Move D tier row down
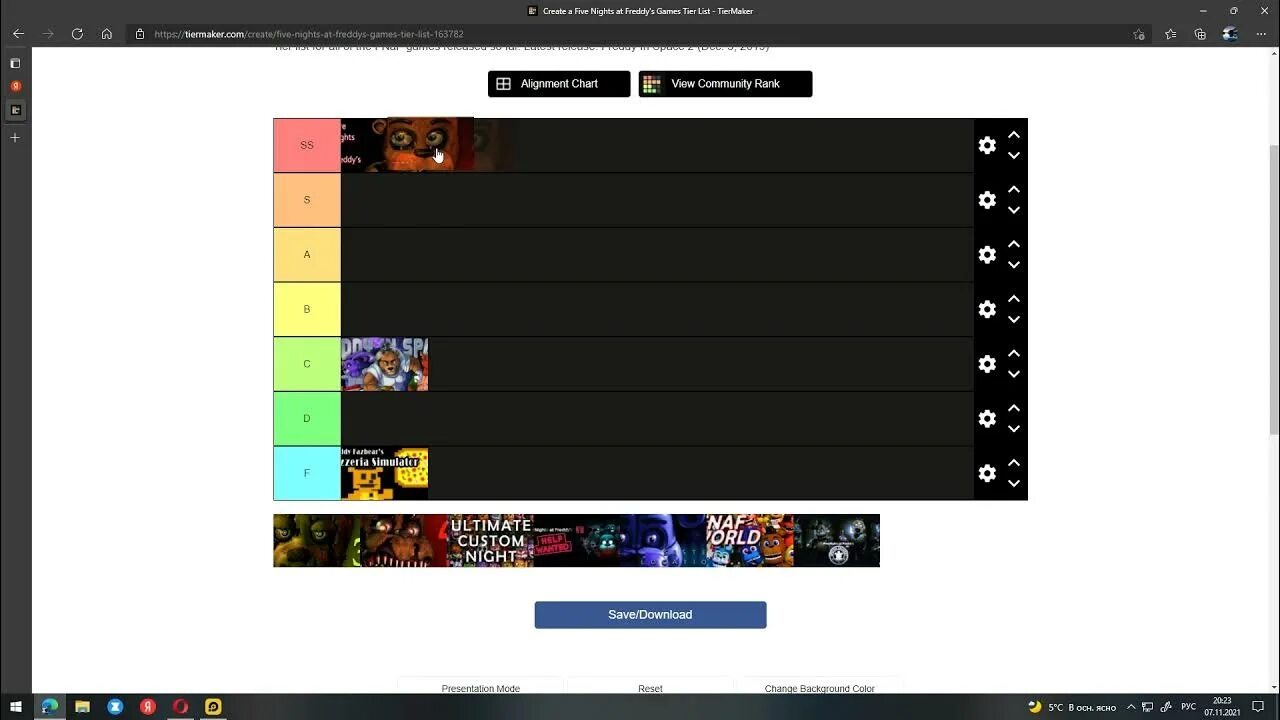The image size is (1280, 720). pos(1014,428)
